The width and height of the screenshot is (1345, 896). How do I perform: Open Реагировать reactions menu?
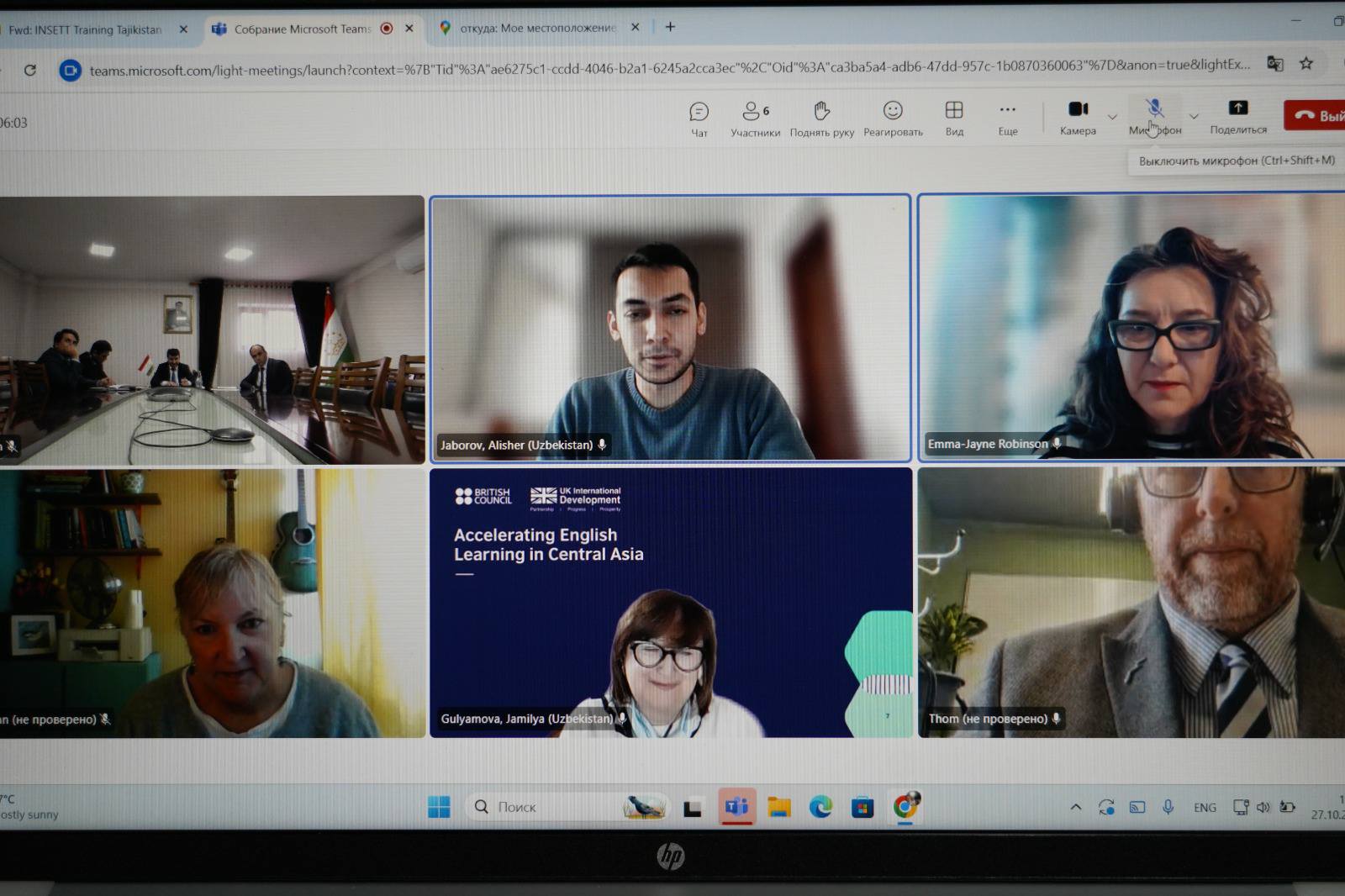[x=893, y=119]
